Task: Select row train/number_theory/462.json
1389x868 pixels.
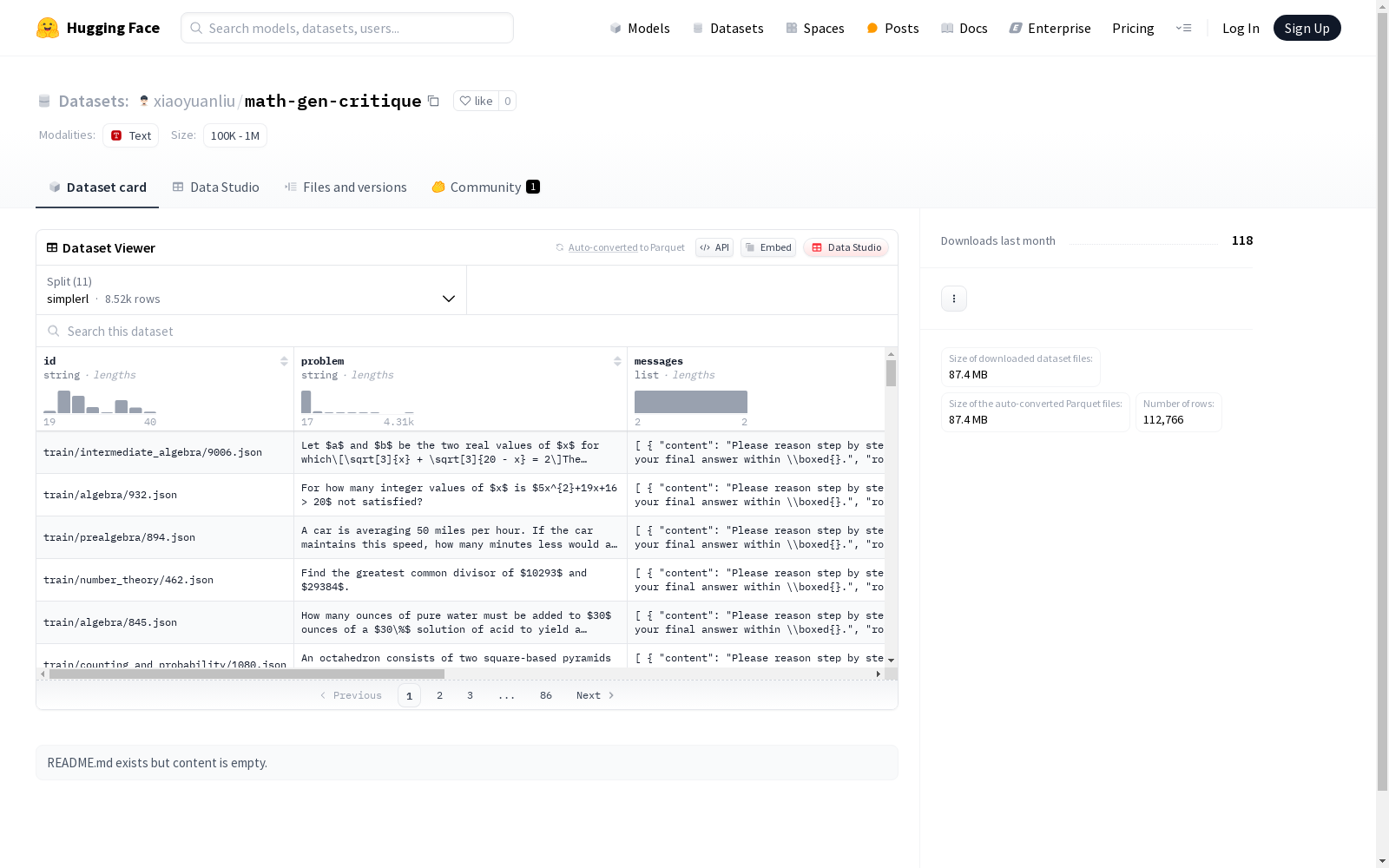Action: point(460,580)
